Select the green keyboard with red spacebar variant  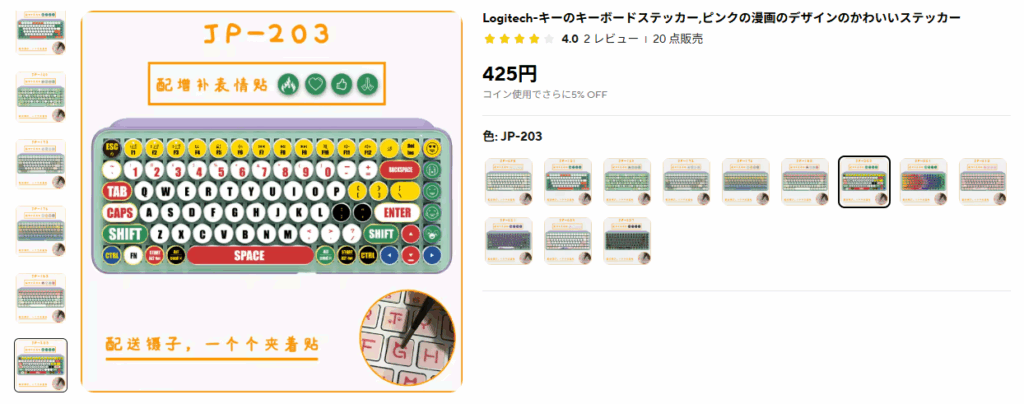coord(568,182)
